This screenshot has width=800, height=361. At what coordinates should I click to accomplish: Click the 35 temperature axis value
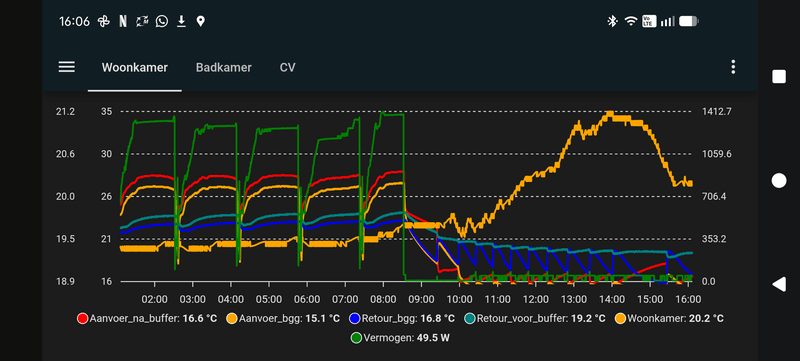coord(107,111)
